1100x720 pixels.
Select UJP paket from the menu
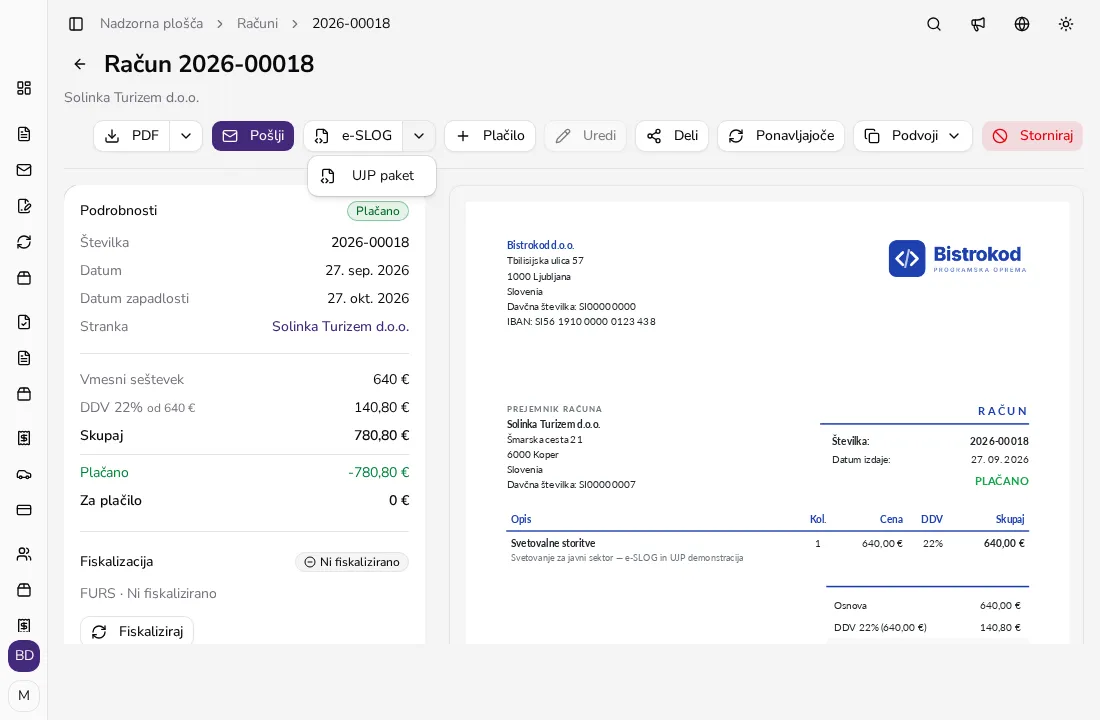tap(372, 175)
